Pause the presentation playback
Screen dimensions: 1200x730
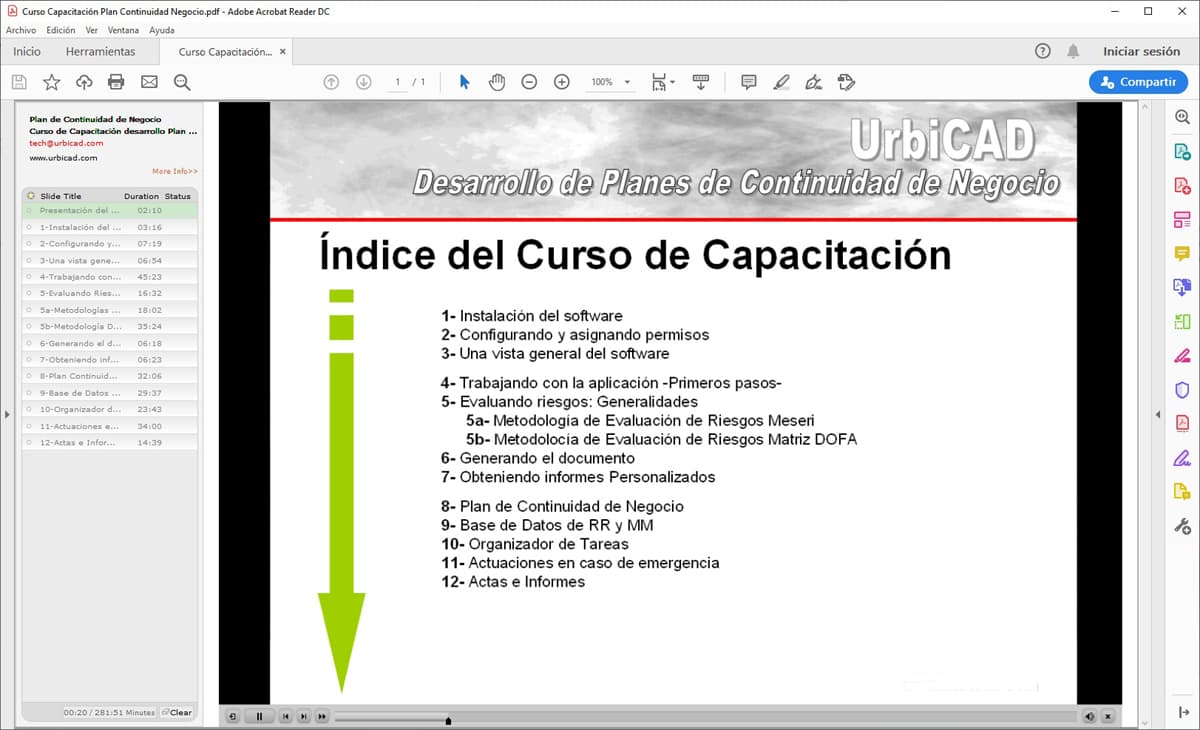point(259,716)
